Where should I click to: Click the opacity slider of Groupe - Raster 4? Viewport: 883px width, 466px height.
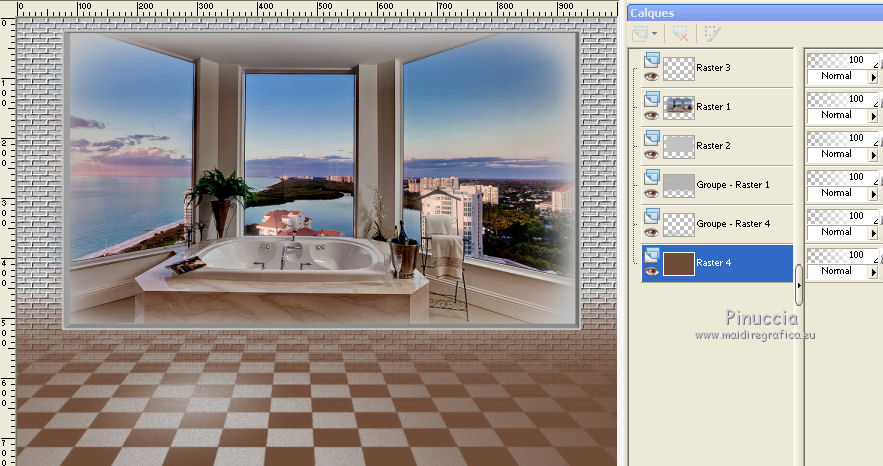842,216
